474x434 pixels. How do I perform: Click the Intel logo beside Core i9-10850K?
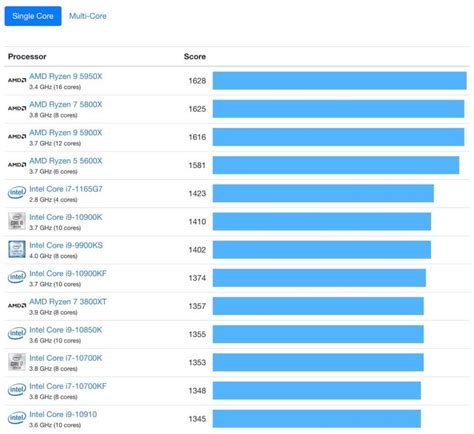17,333
